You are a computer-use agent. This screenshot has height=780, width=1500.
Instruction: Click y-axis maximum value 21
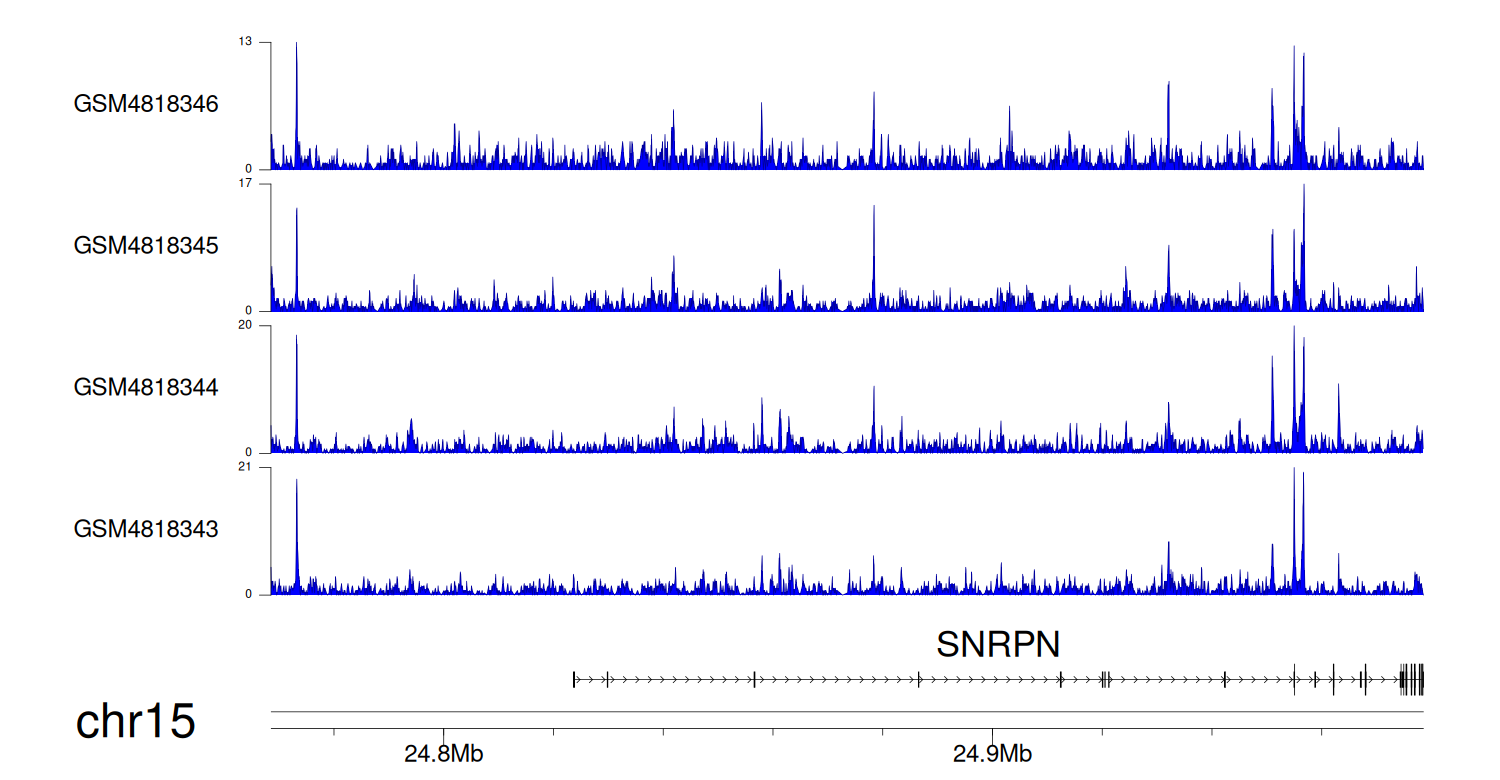[245, 468]
